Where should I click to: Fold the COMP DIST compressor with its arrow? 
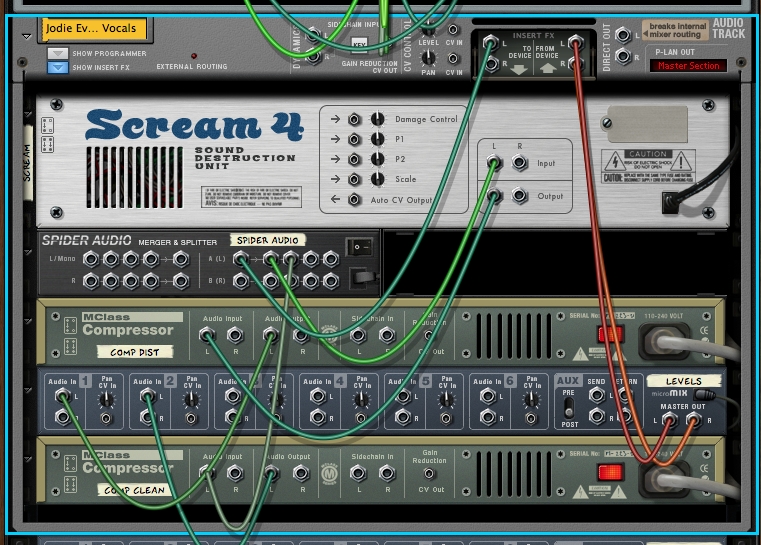[28, 321]
